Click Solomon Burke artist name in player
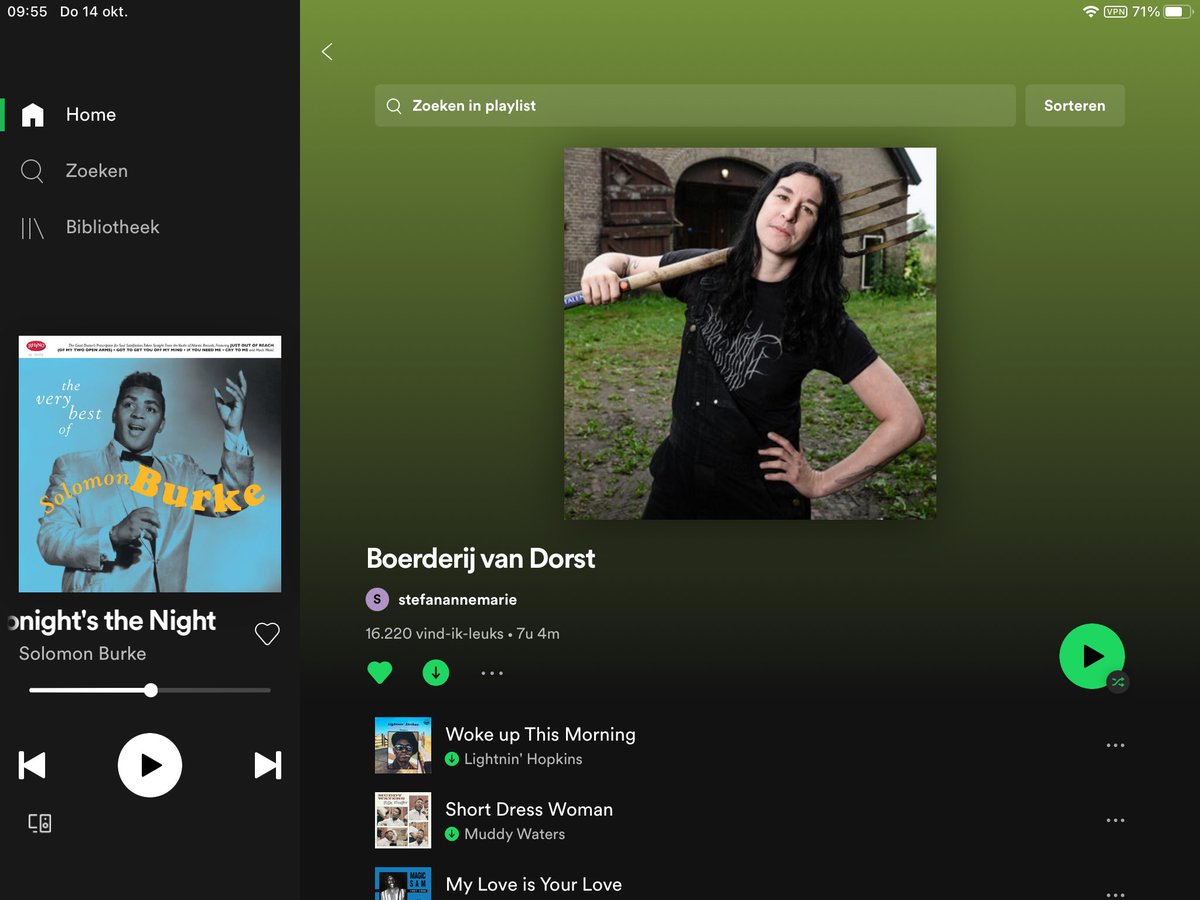Image resolution: width=1200 pixels, height=900 pixels. tap(83, 654)
